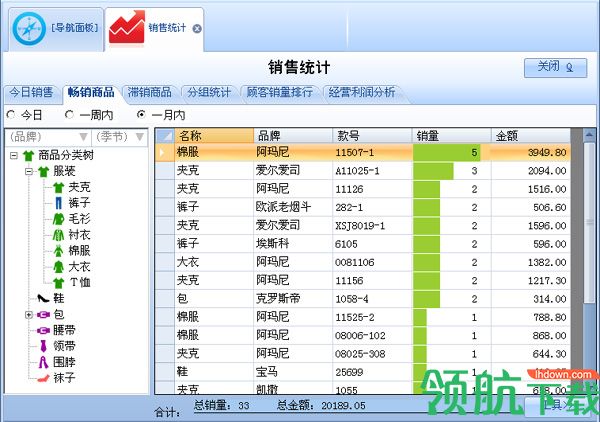Click the green shirt icon beside 商品分类树
This screenshot has width=600, height=422.
[x=28, y=155]
